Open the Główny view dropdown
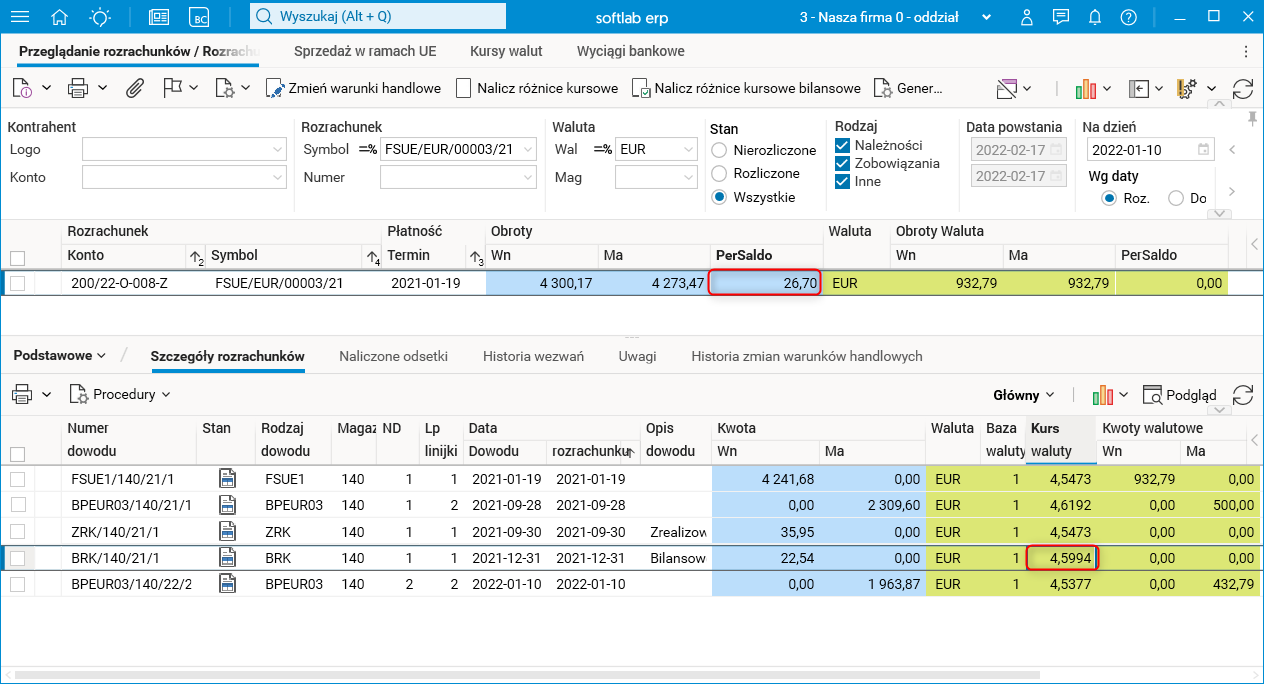This screenshot has width=1264, height=684. click(x=1024, y=394)
